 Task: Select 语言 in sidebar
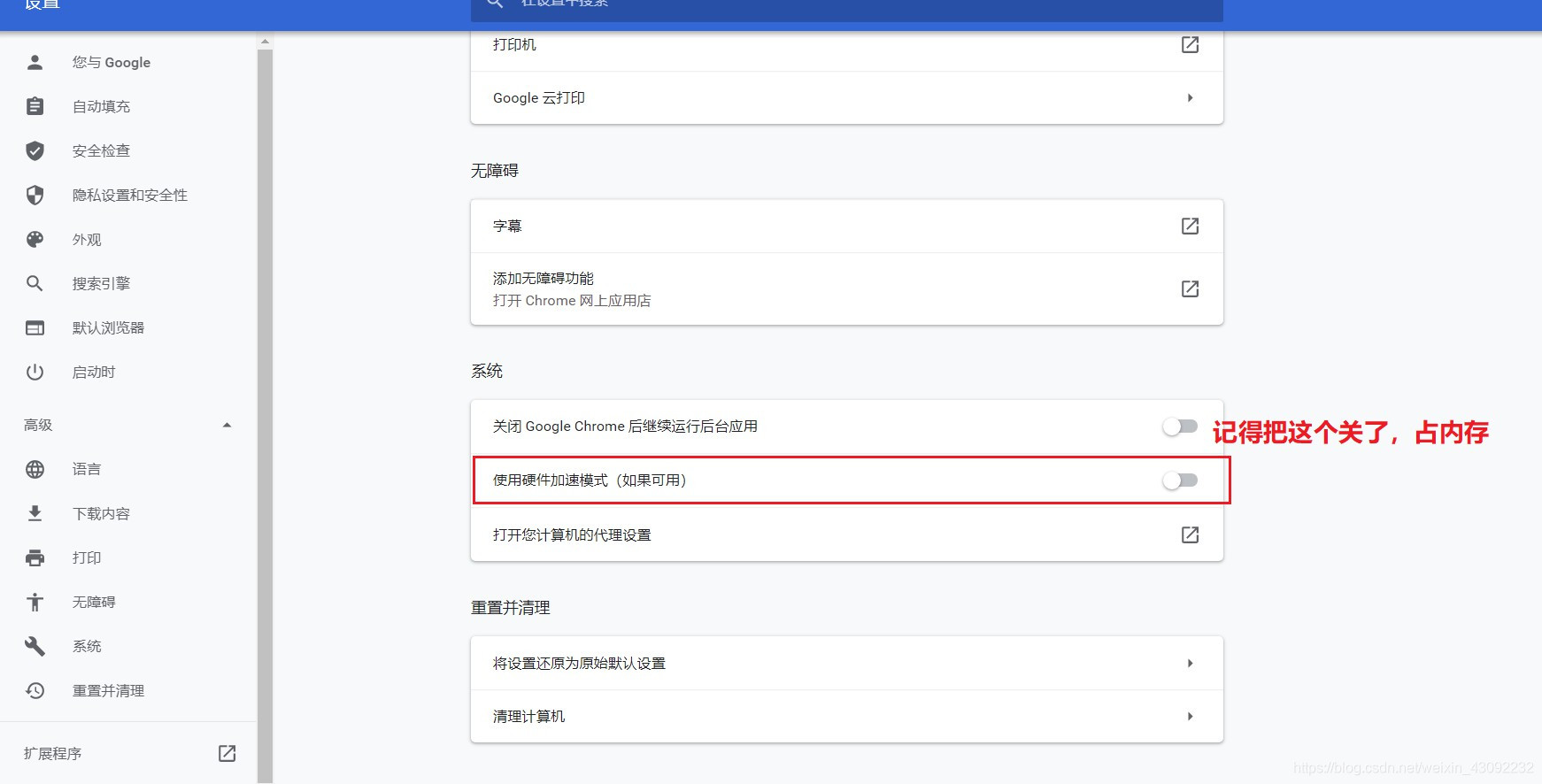(87, 469)
